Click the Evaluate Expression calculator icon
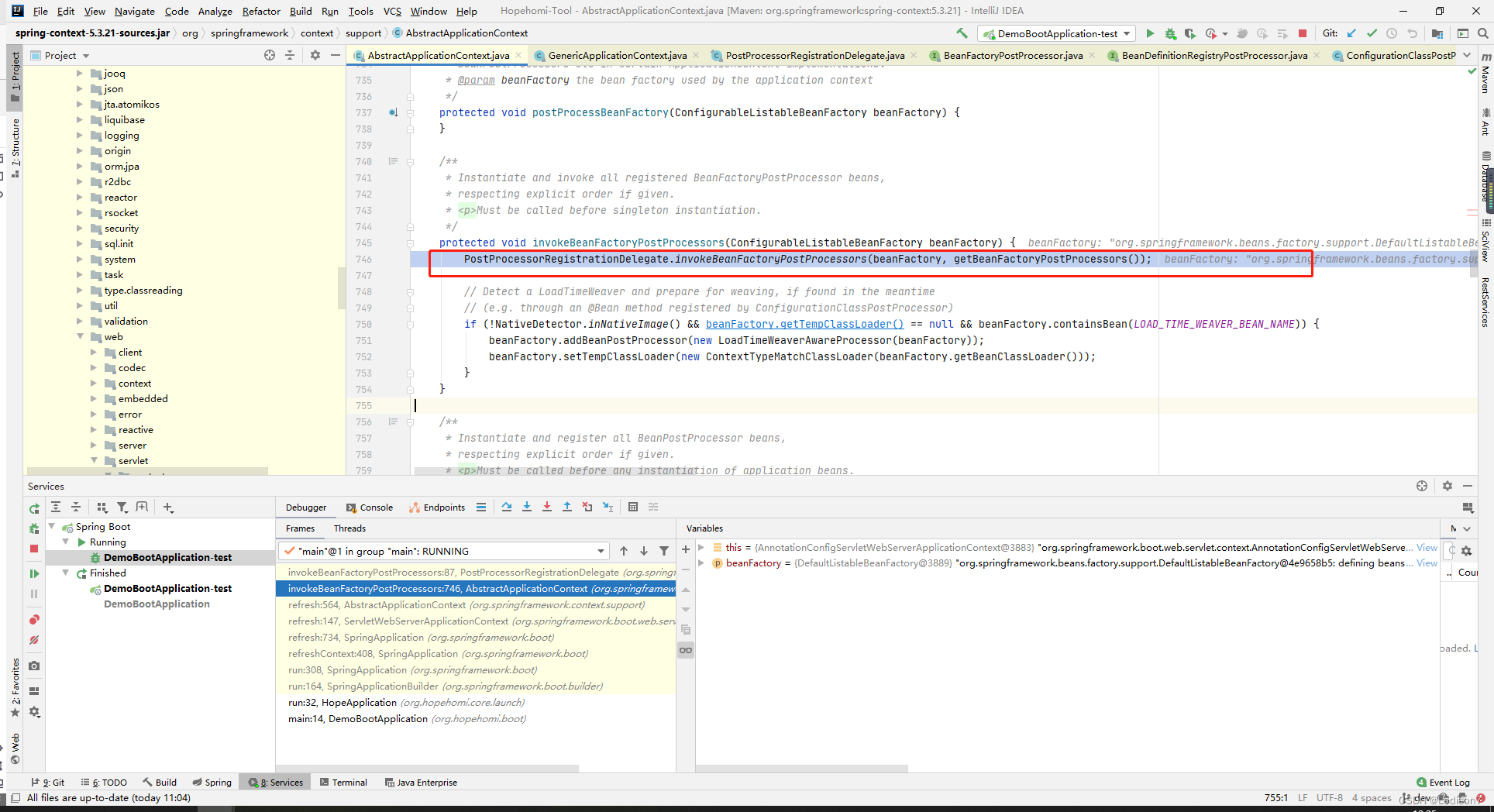 (633, 507)
